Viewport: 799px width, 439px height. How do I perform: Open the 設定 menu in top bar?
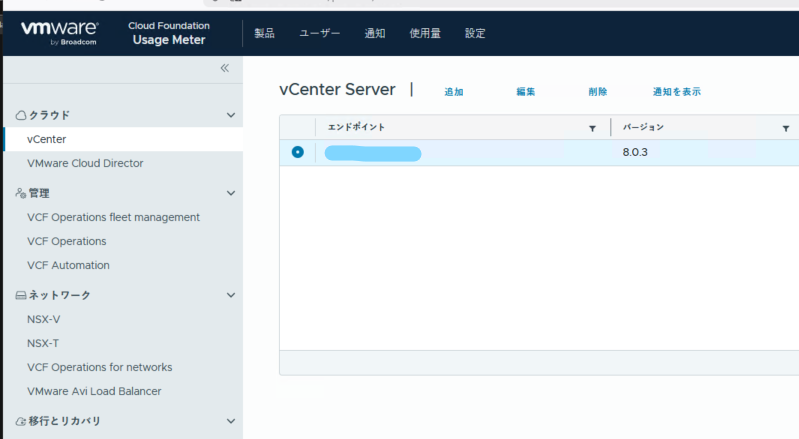pos(475,33)
